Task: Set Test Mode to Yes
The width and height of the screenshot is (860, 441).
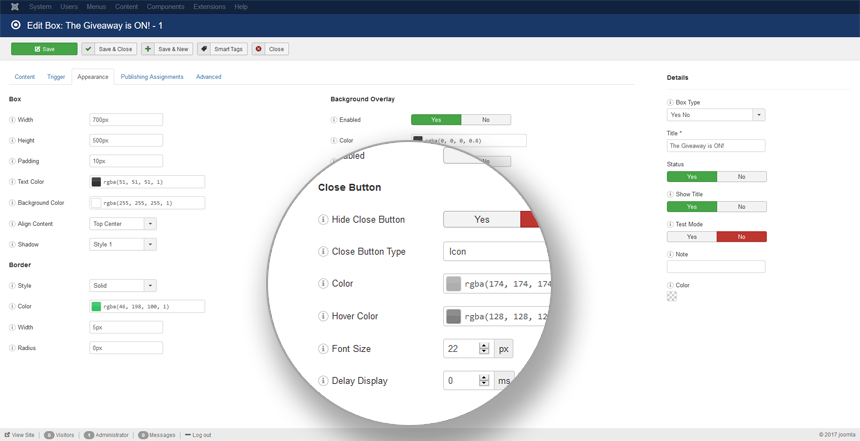Action: coord(692,236)
